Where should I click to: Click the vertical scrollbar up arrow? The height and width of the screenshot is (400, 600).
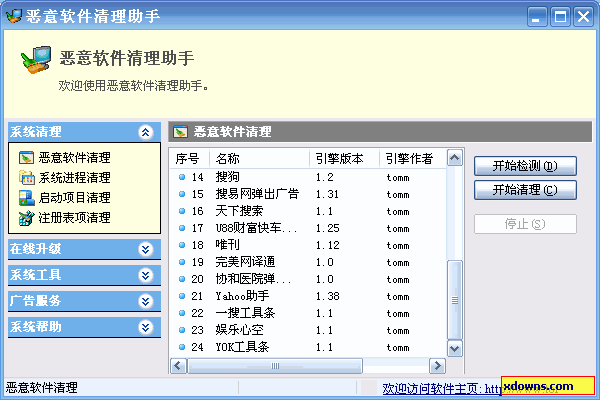455,158
